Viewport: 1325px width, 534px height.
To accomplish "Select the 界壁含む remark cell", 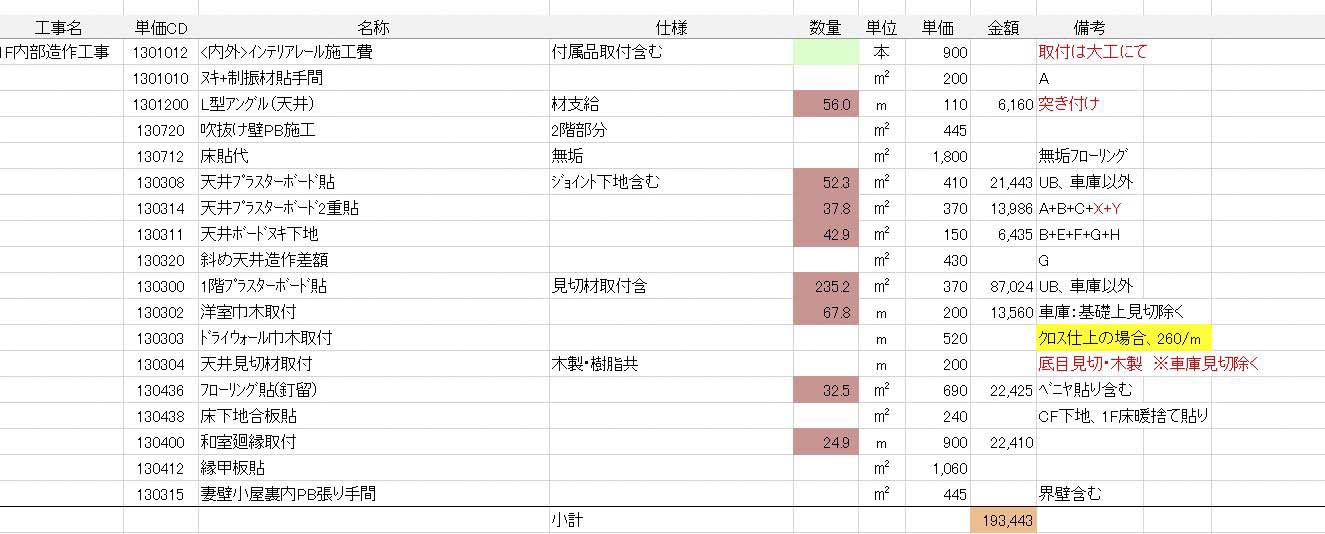I will (x=1090, y=494).
